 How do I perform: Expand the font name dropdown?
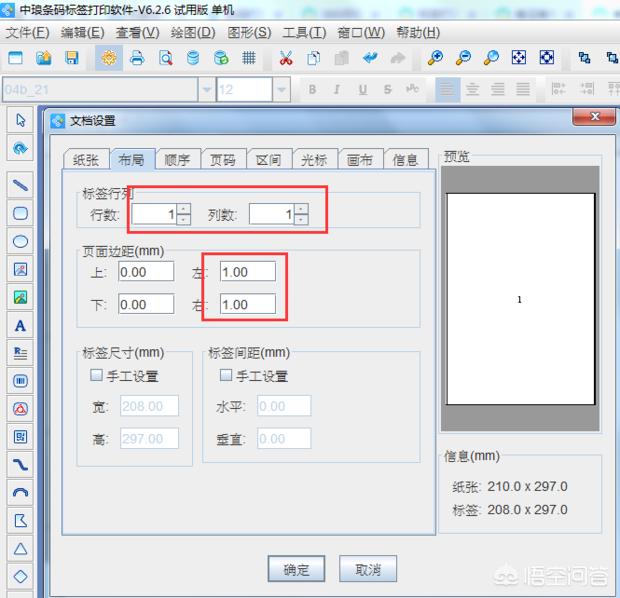tap(207, 90)
